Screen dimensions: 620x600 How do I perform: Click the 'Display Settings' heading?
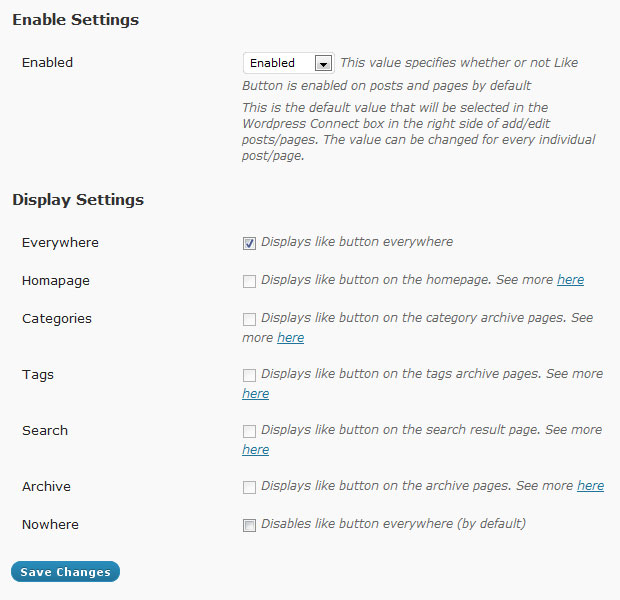click(x=78, y=200)
